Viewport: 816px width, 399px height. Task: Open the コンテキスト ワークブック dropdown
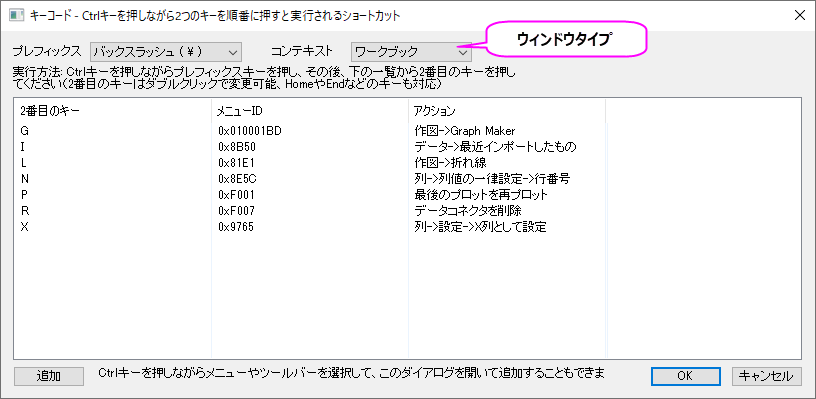click(411, 52)
